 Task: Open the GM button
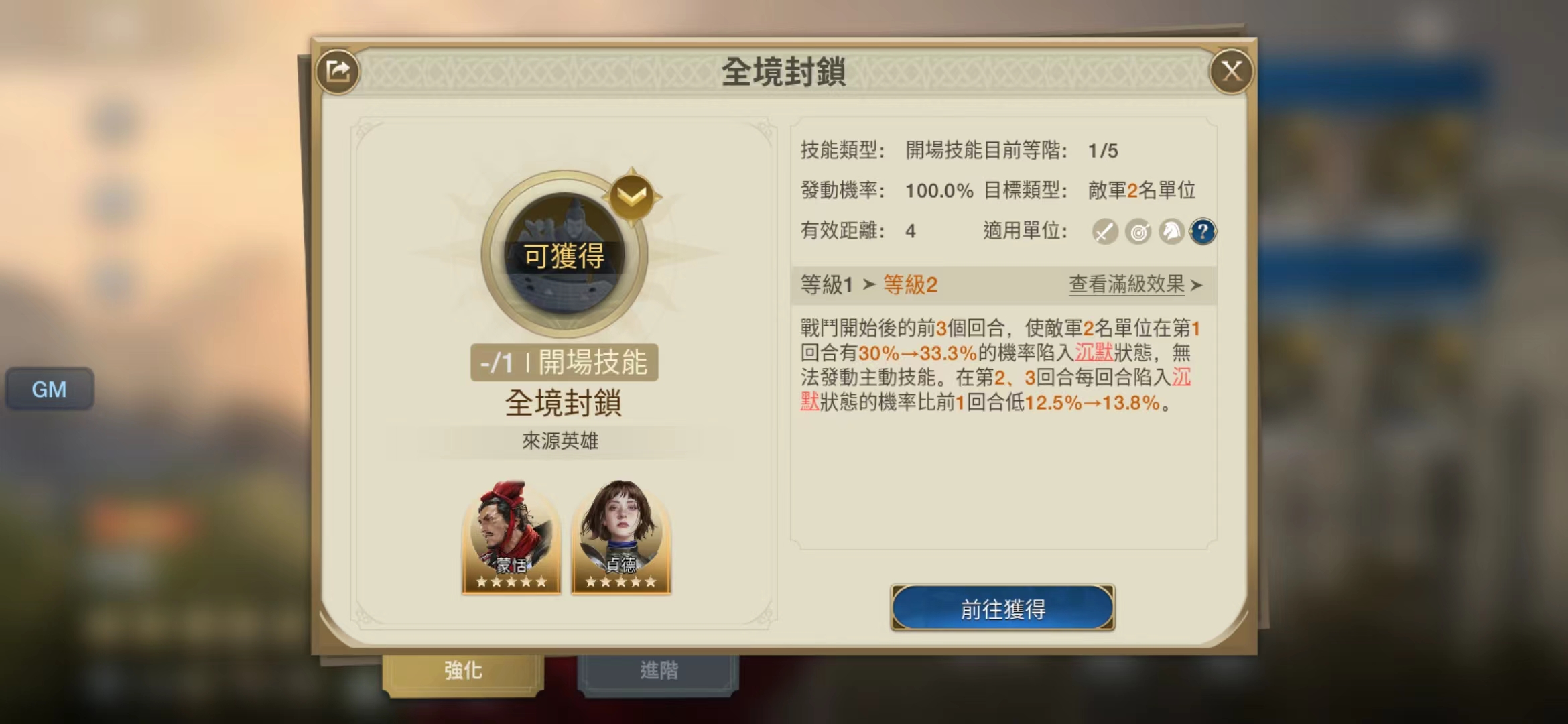pyautogui.click(x=50, y=389)
